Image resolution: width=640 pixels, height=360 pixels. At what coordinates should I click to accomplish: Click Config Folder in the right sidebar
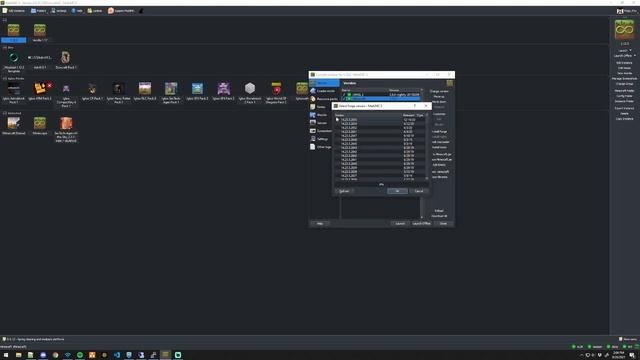[624, 96]
